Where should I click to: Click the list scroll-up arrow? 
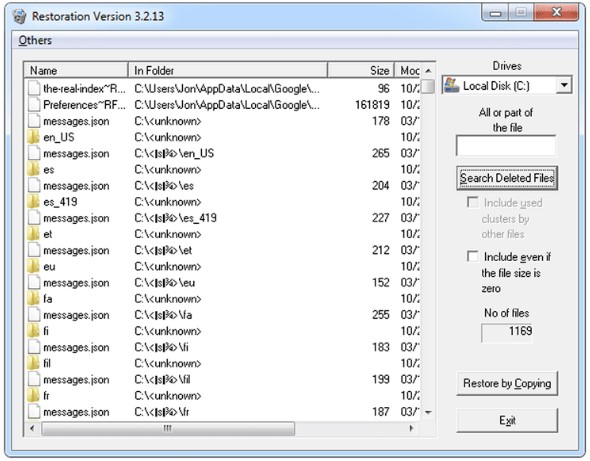(428, 71)
